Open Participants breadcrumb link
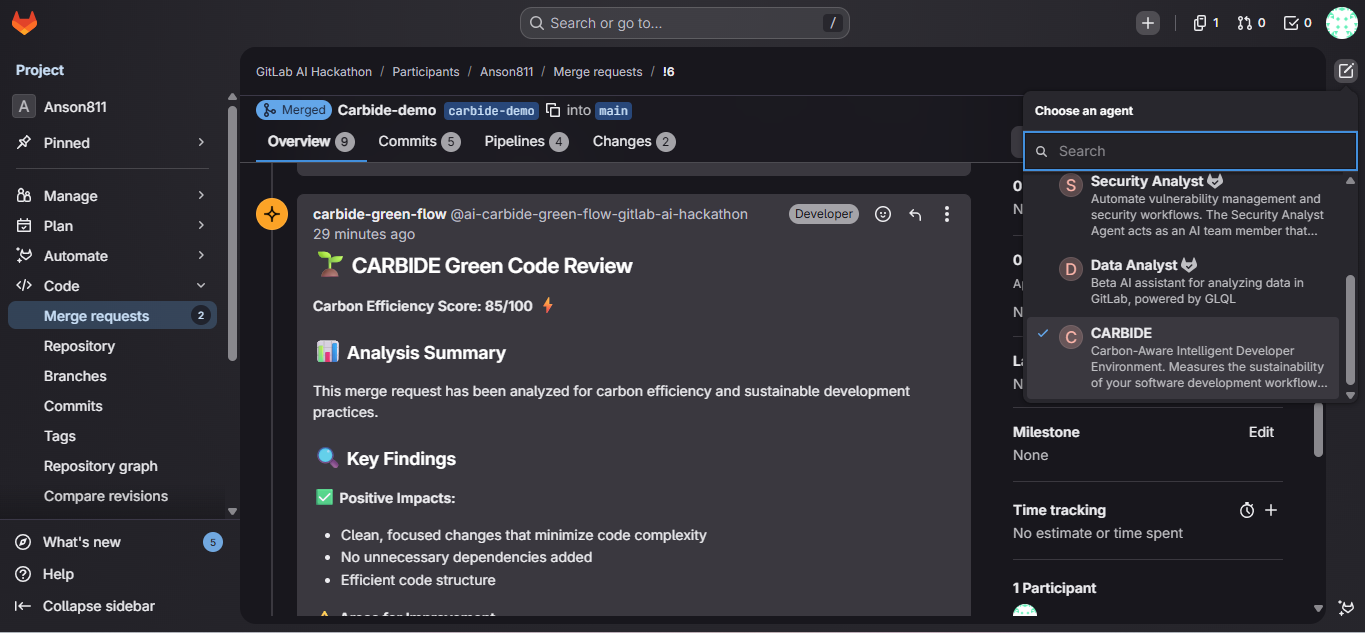Screen dimensions: 1365x633 (x=426, y=72)
